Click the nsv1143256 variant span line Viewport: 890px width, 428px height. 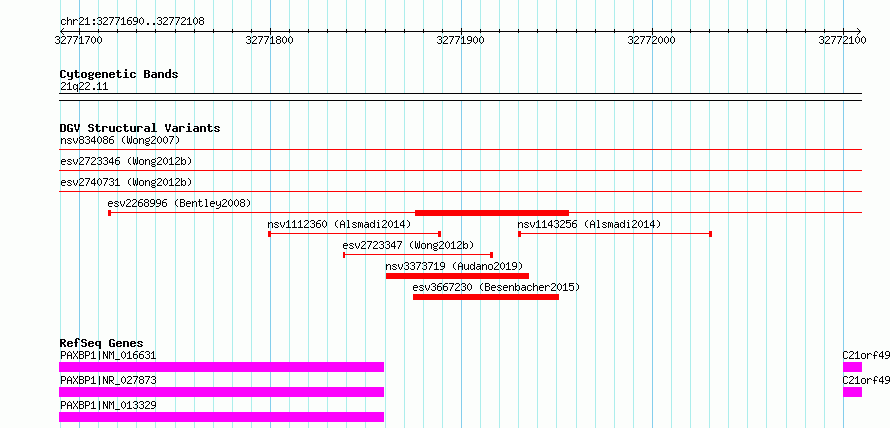pos(615,234)
